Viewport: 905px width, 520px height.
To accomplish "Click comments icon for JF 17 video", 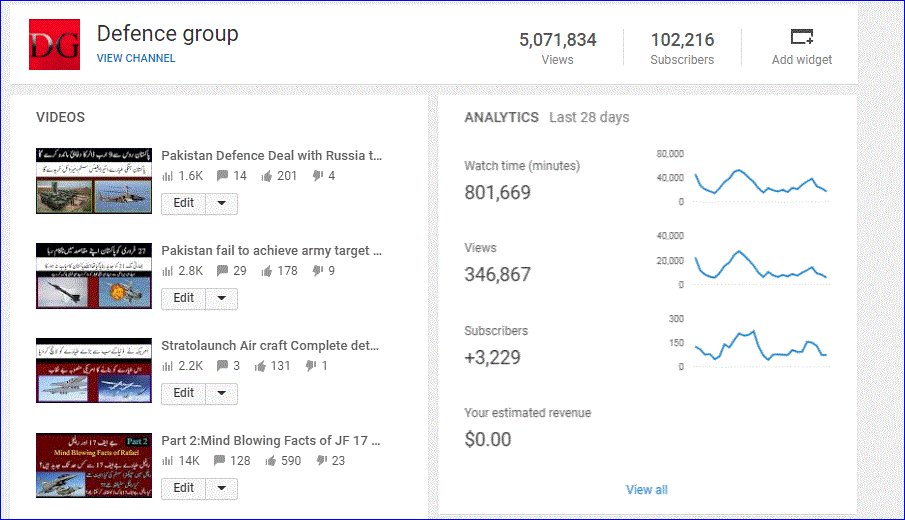I will pos(219,461).
